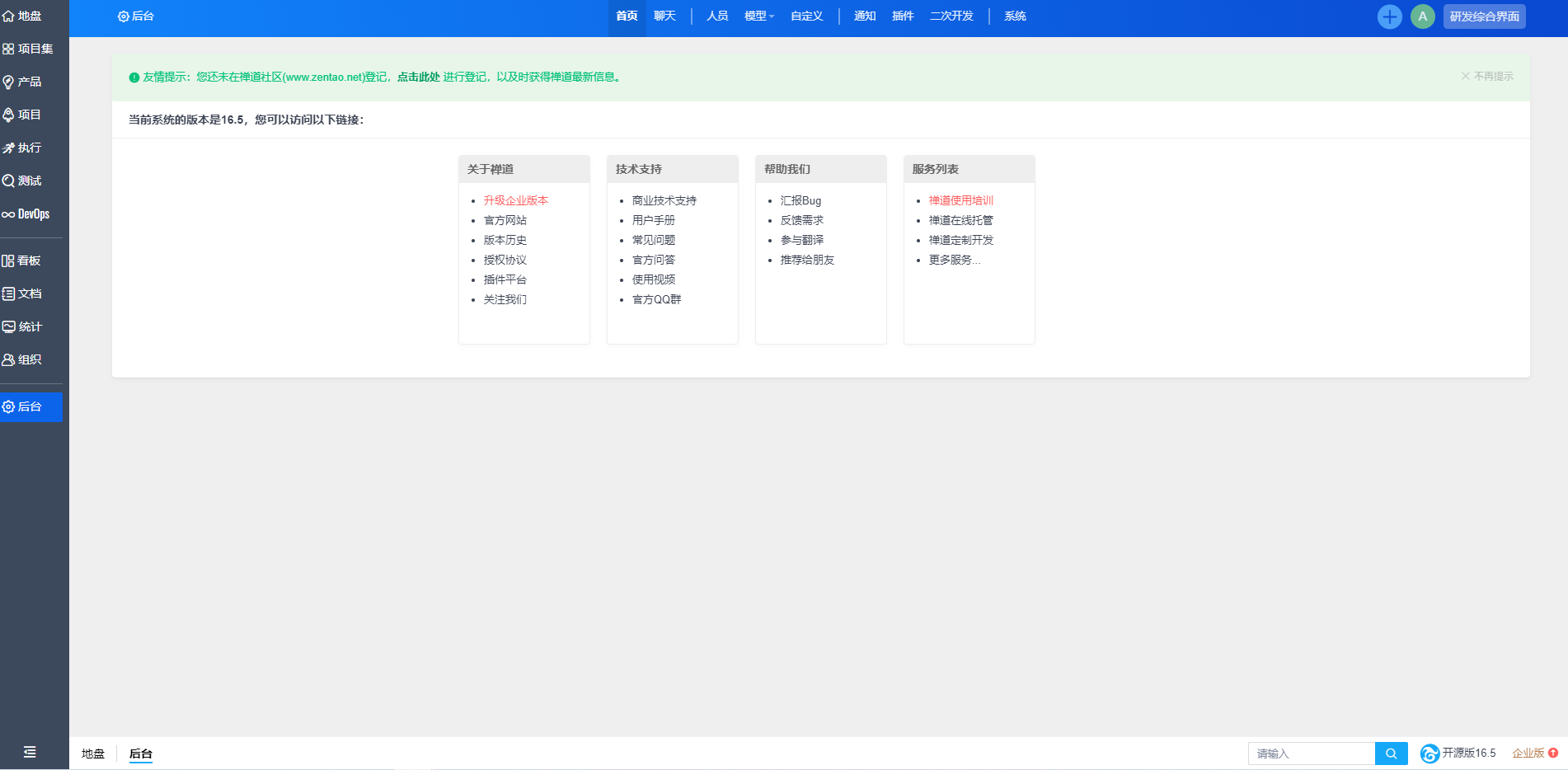Click the search magnifier button
The image size is (1568, 770).
[1391, 754]
